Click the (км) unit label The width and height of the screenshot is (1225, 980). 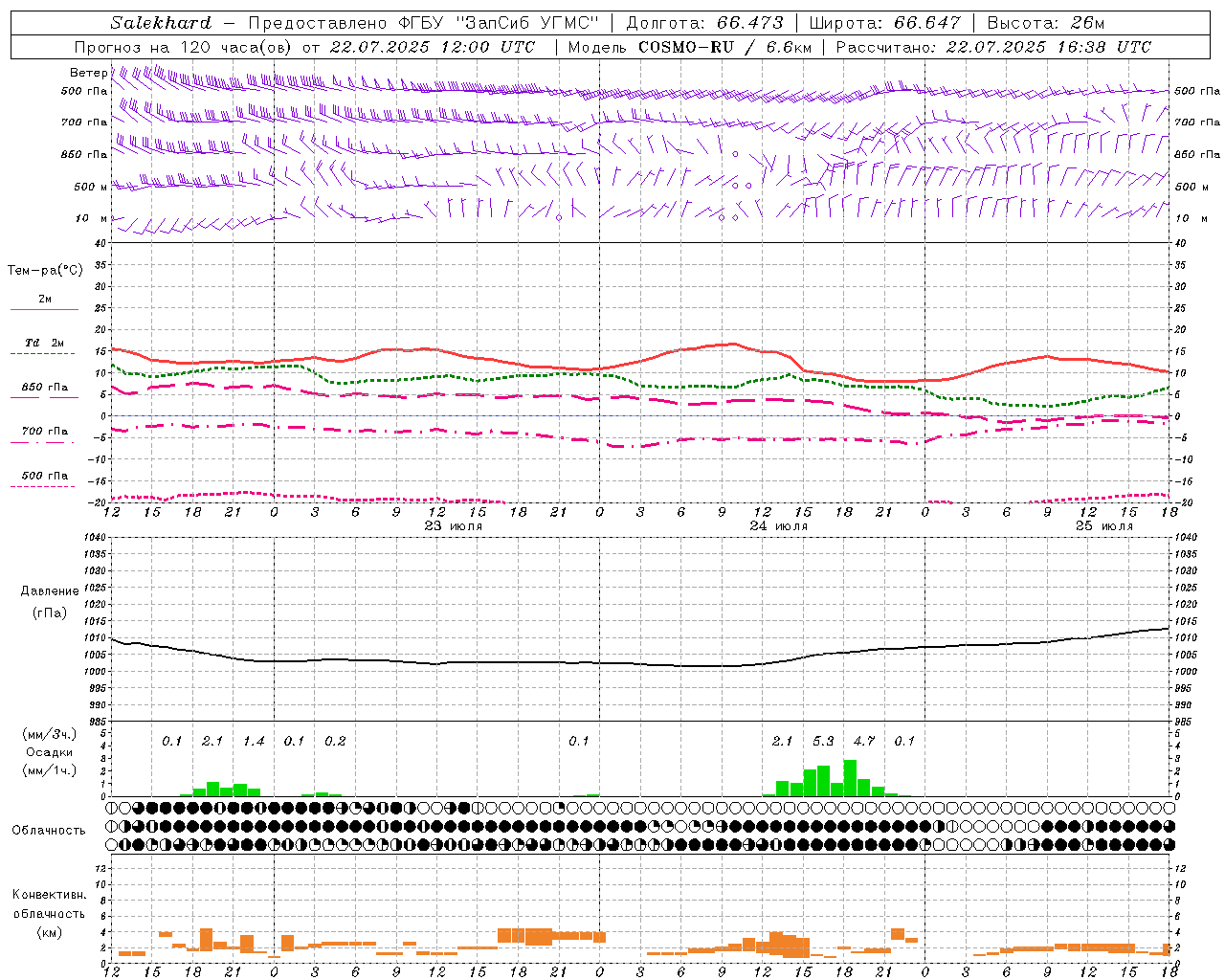(x=49, y=932)
